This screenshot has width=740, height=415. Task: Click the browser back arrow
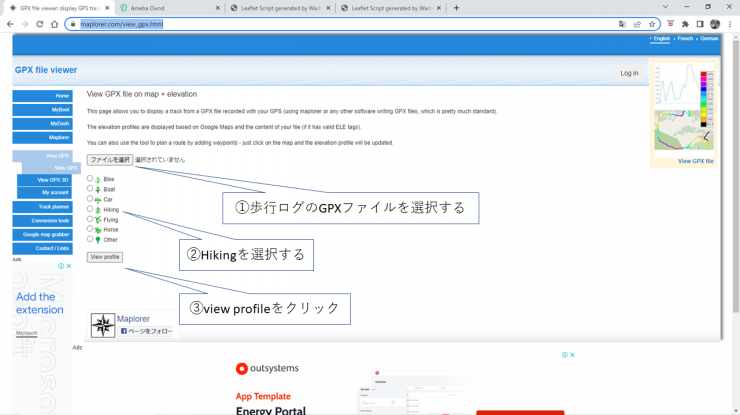9,23
